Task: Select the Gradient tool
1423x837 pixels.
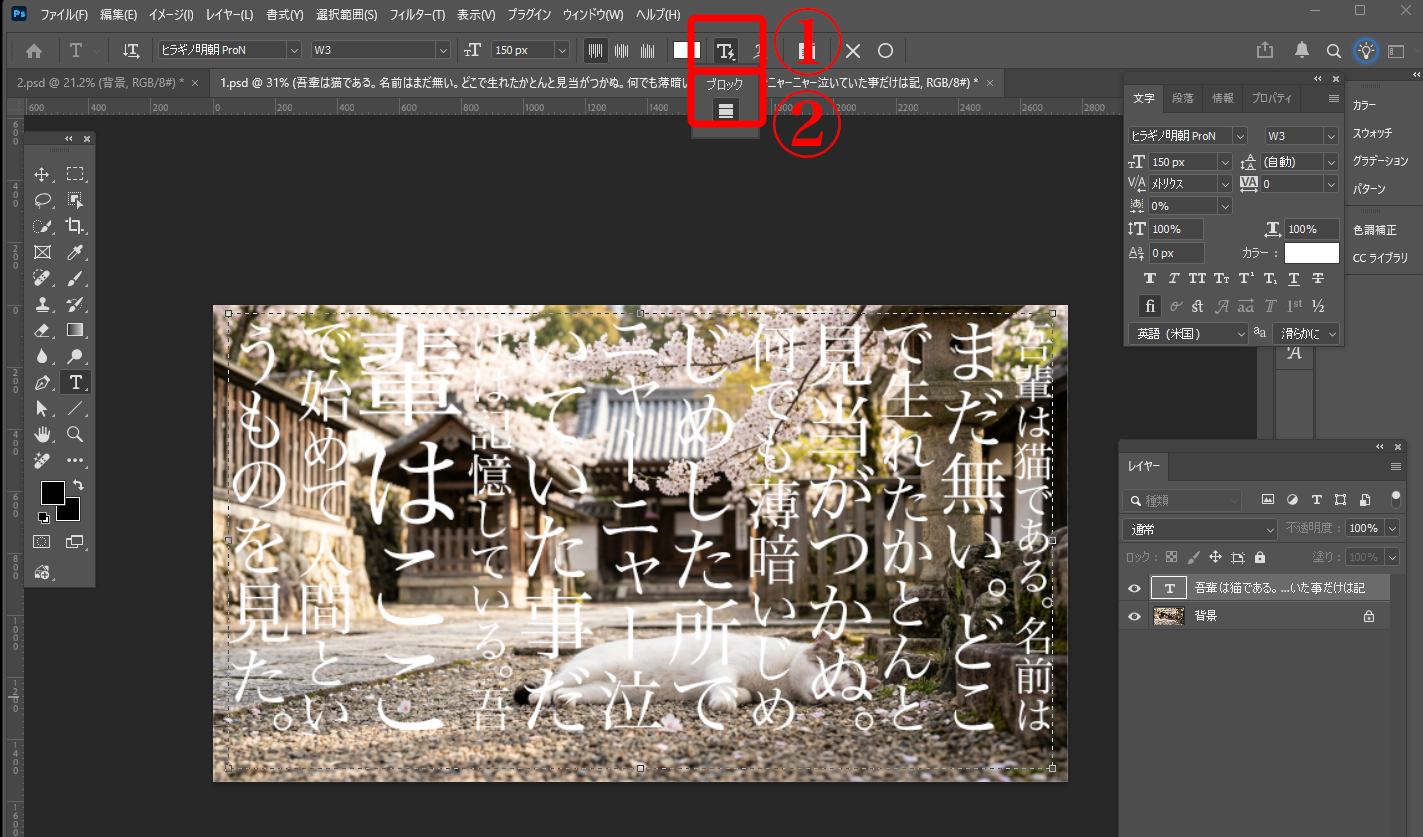Action: click(x=74, y=328)
